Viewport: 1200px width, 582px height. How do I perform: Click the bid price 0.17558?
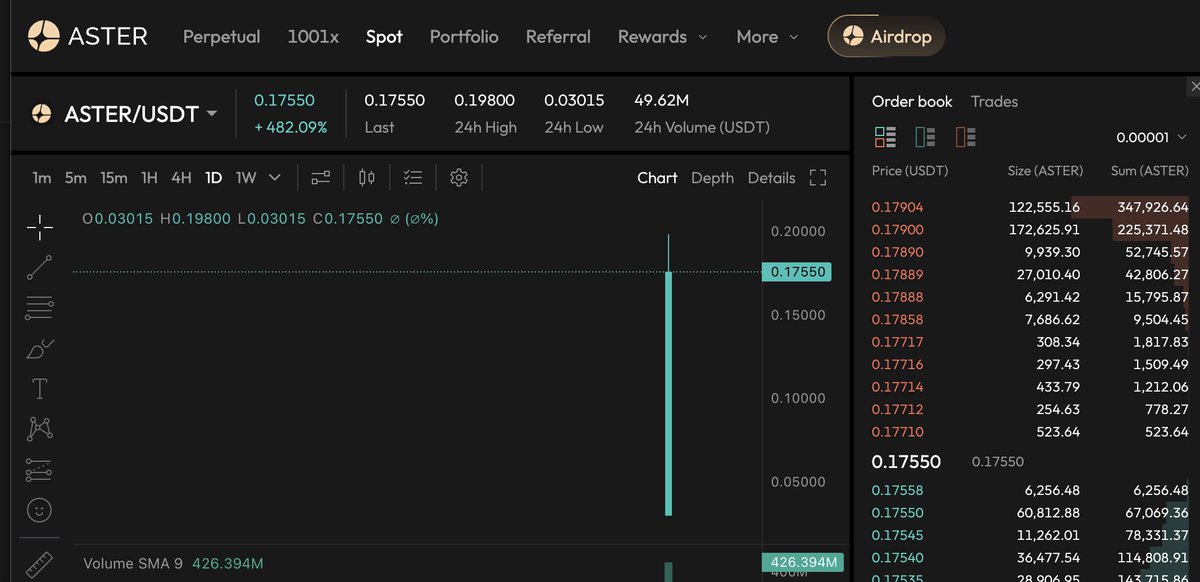pyautogui.click(x=897, y=490)
